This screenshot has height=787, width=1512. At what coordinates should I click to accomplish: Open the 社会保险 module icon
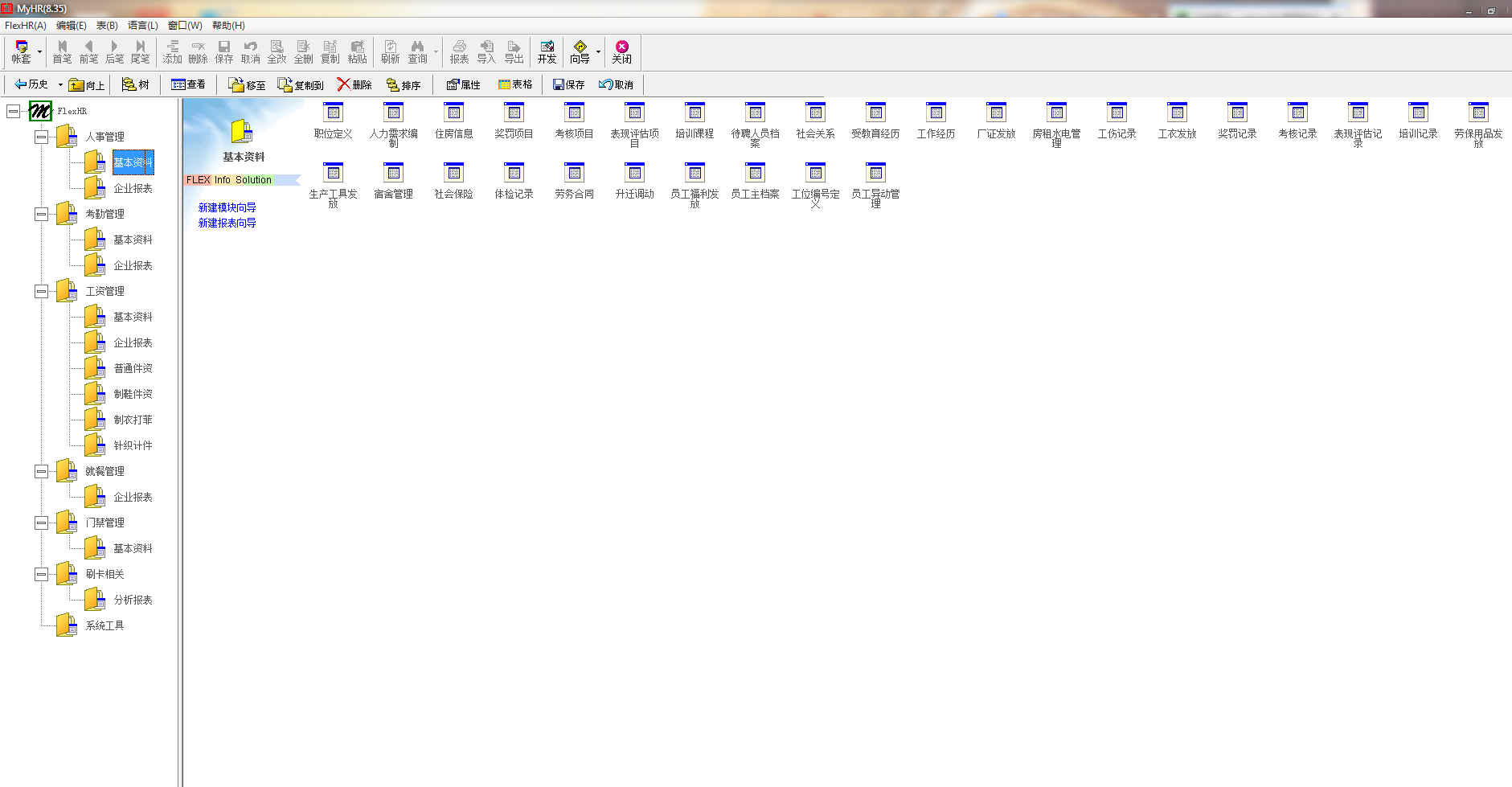click(x=453, y=174)
